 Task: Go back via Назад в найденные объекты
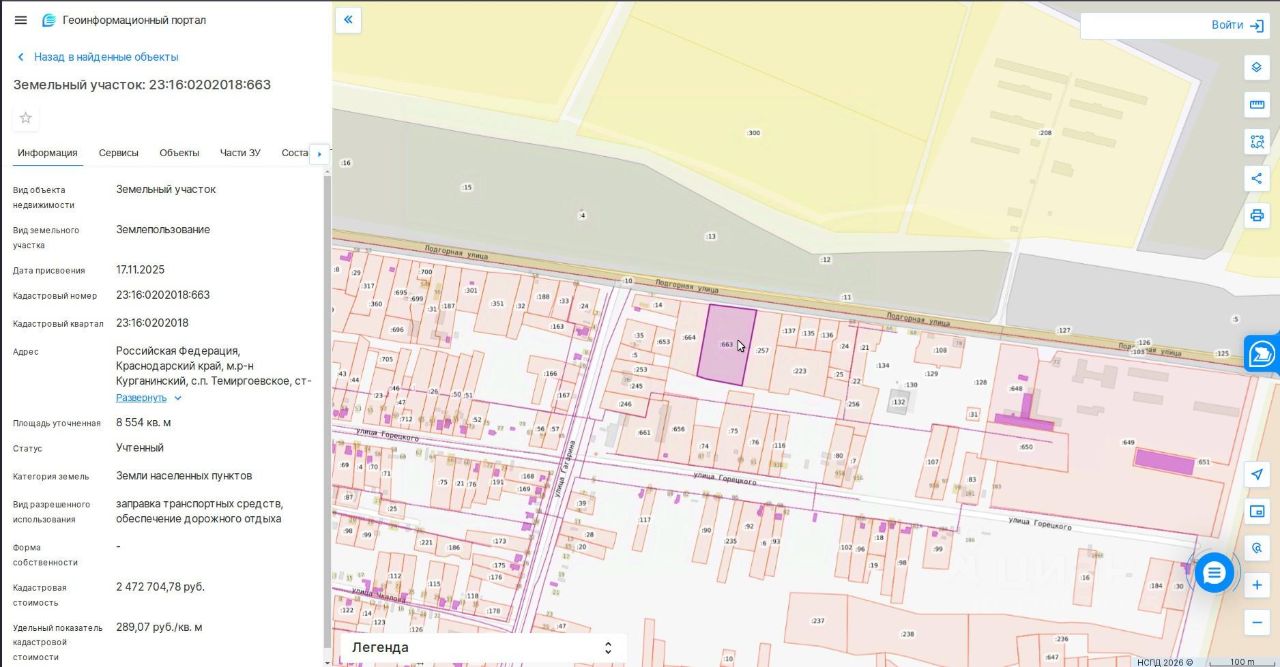97,57
